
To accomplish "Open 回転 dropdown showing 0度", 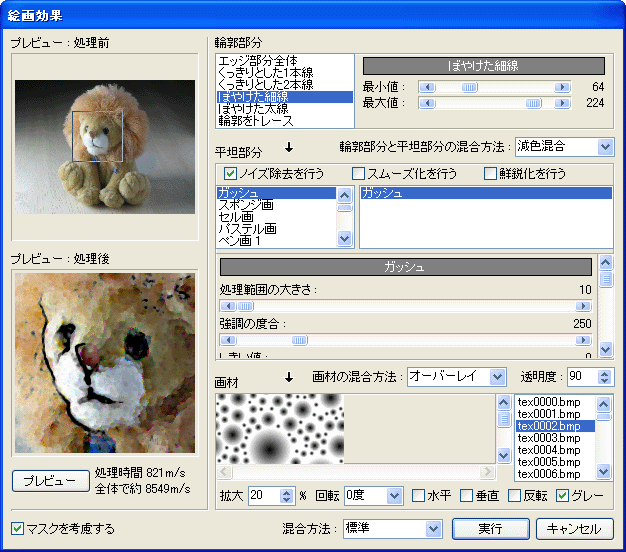I will [394, 496].
